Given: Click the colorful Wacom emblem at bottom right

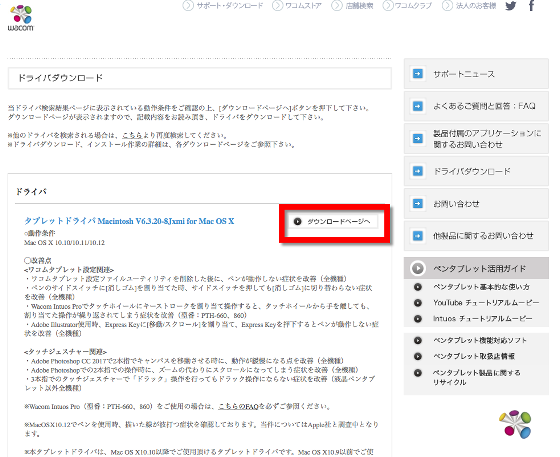Looking at the screenshot, I should point(516,424).
